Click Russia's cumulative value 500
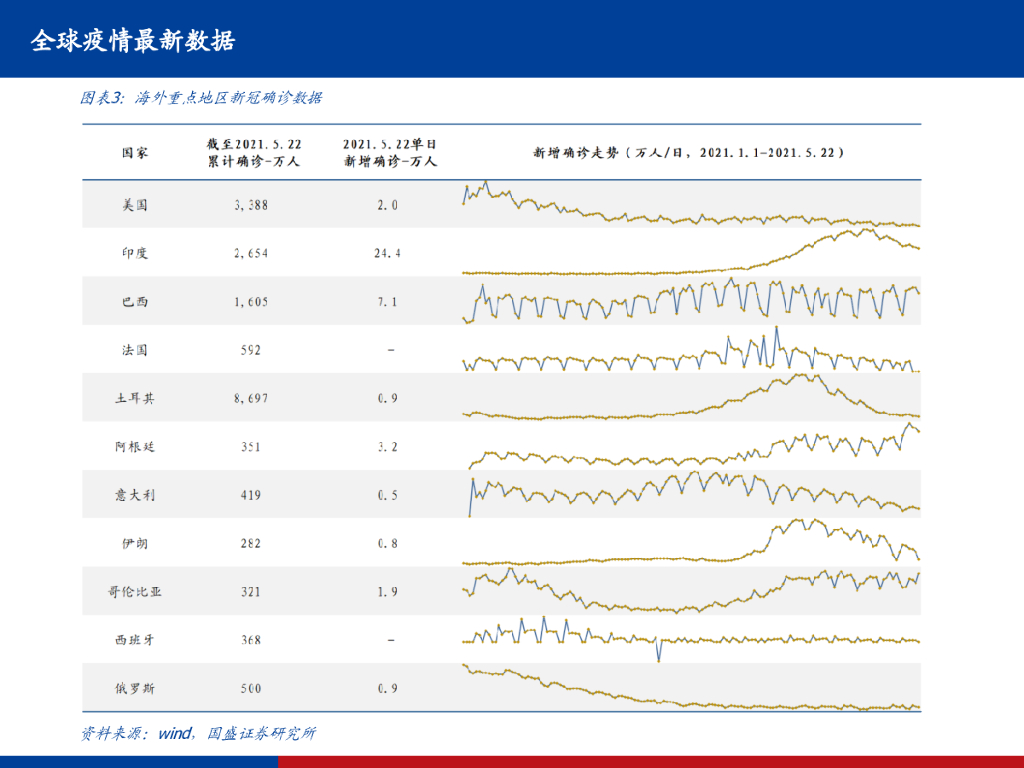The height and width of the screenshot is (768, 1024). point(249,689)
